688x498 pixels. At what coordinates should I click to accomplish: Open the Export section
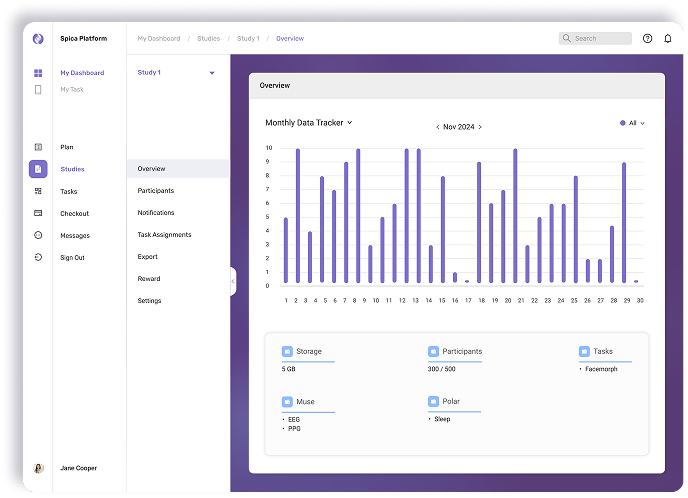(x=147, y=257)
